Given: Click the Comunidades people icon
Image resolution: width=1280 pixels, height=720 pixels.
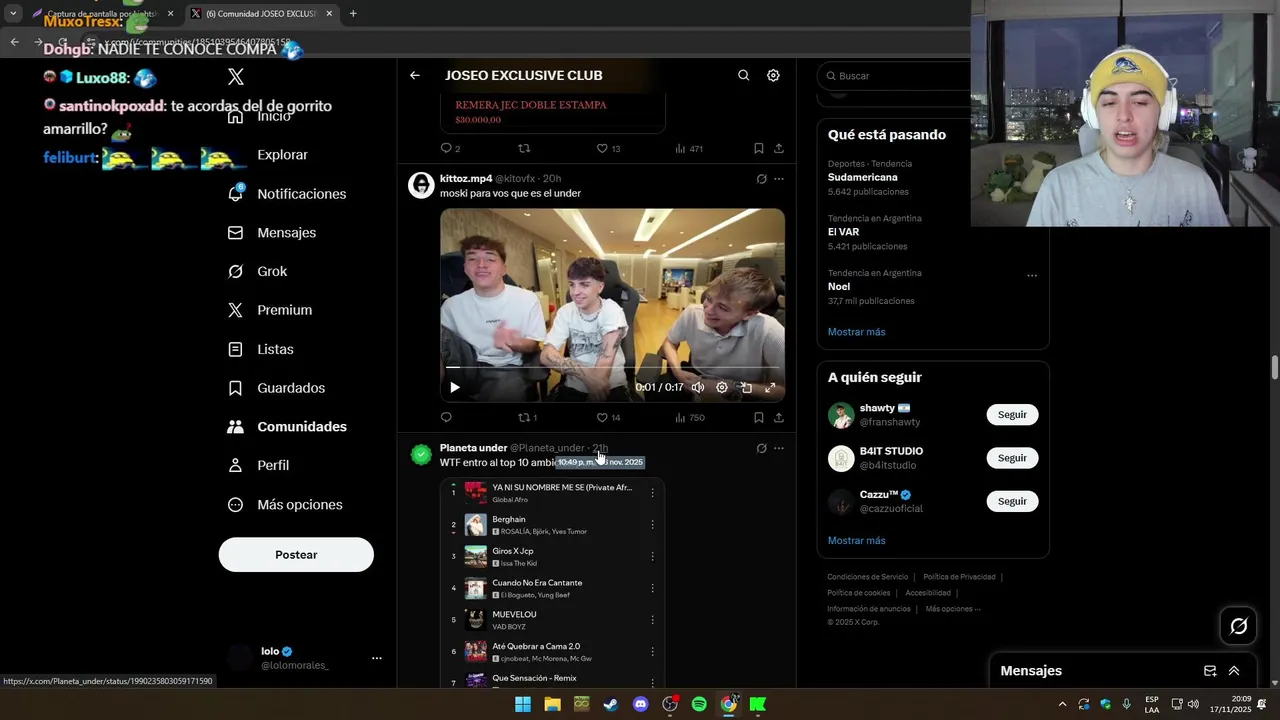Looking at the screenshot, I should pyautogui.click(x=236, y=426).
